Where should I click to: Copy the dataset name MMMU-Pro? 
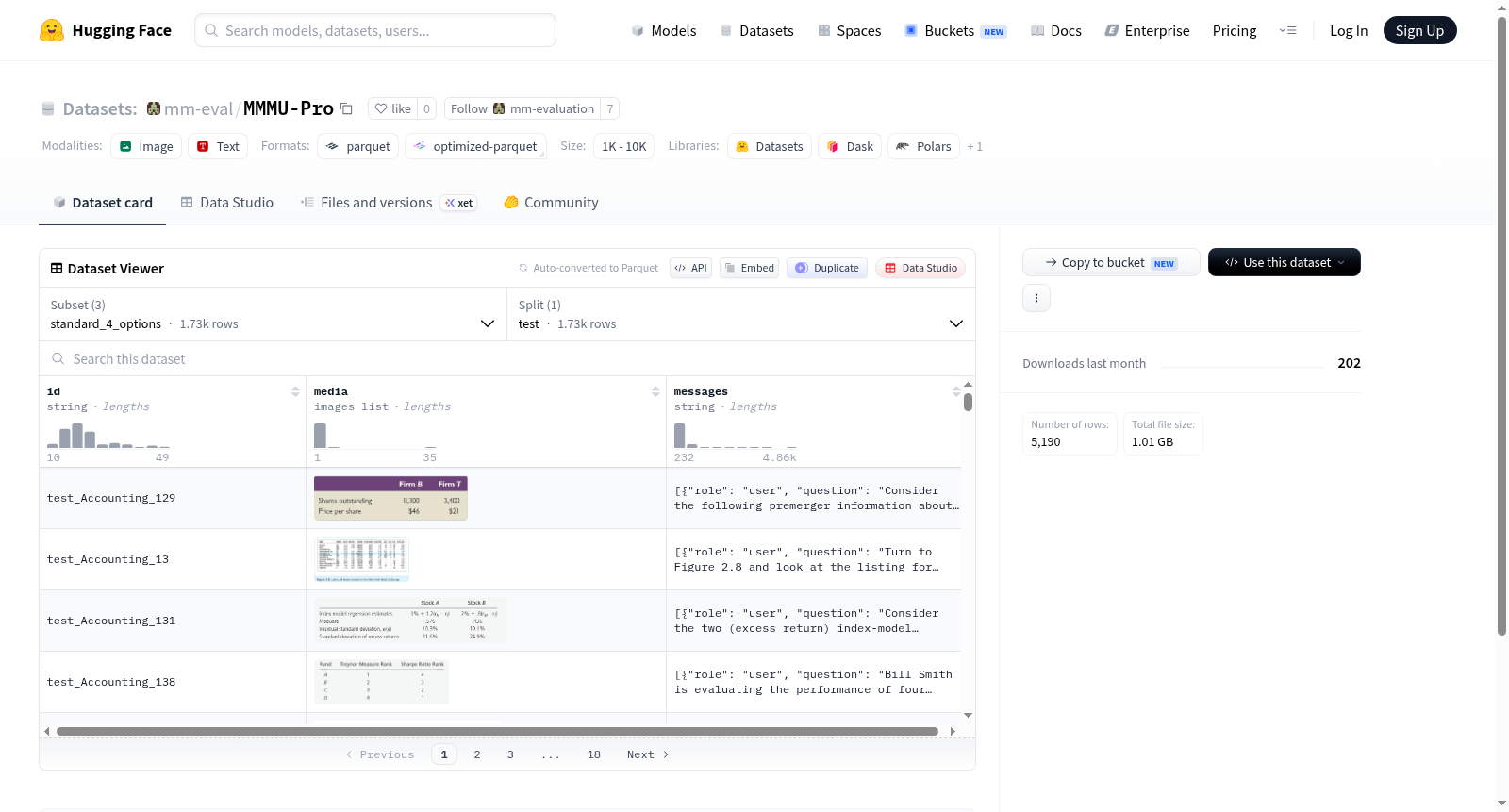coord(346,108)
